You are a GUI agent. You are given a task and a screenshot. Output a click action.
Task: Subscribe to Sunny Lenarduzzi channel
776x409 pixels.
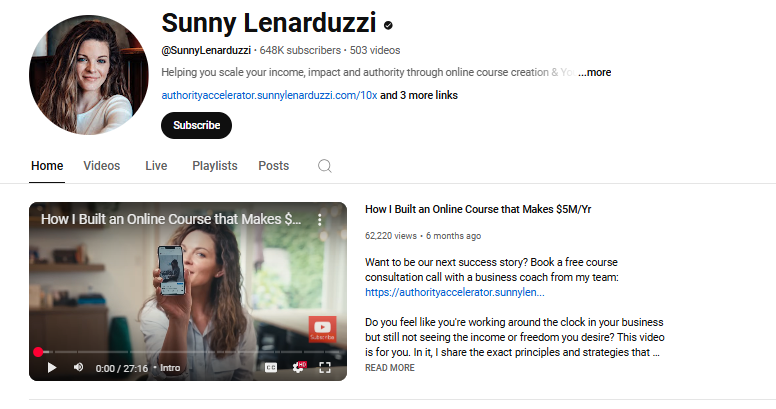[x=196, y=125]
